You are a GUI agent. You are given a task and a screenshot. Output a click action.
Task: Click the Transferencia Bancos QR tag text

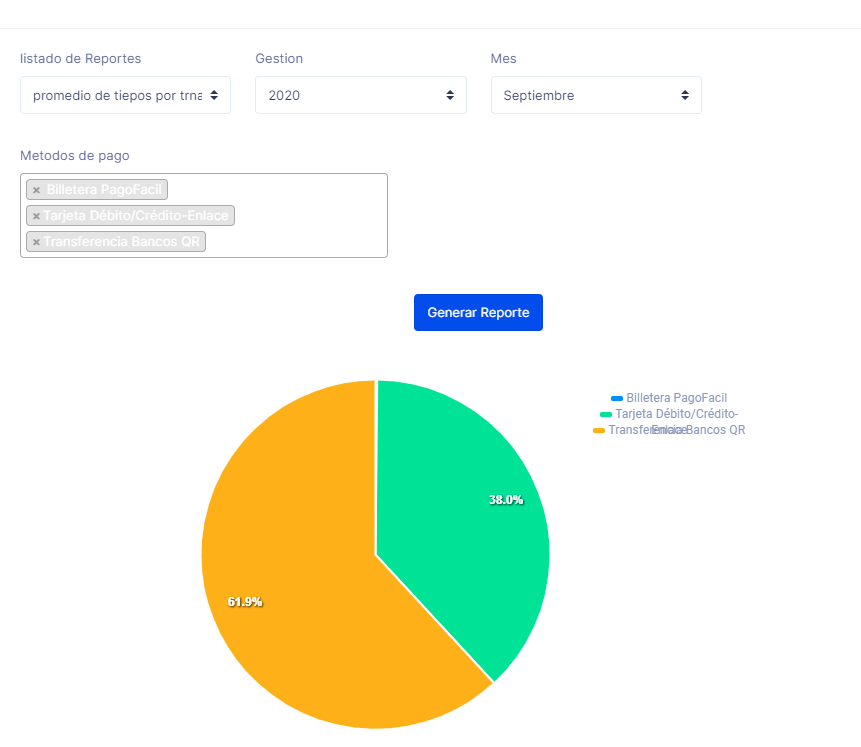click(122, 242)
